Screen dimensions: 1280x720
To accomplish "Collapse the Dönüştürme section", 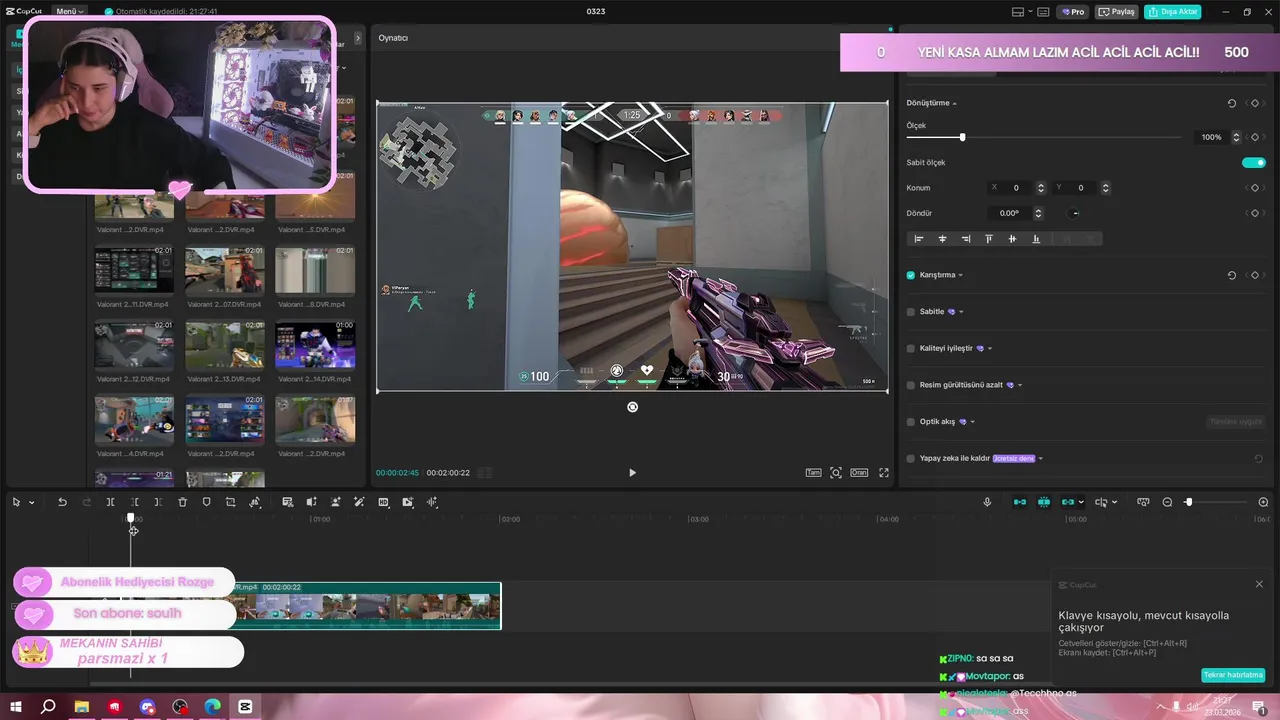I will coord(954,103).
